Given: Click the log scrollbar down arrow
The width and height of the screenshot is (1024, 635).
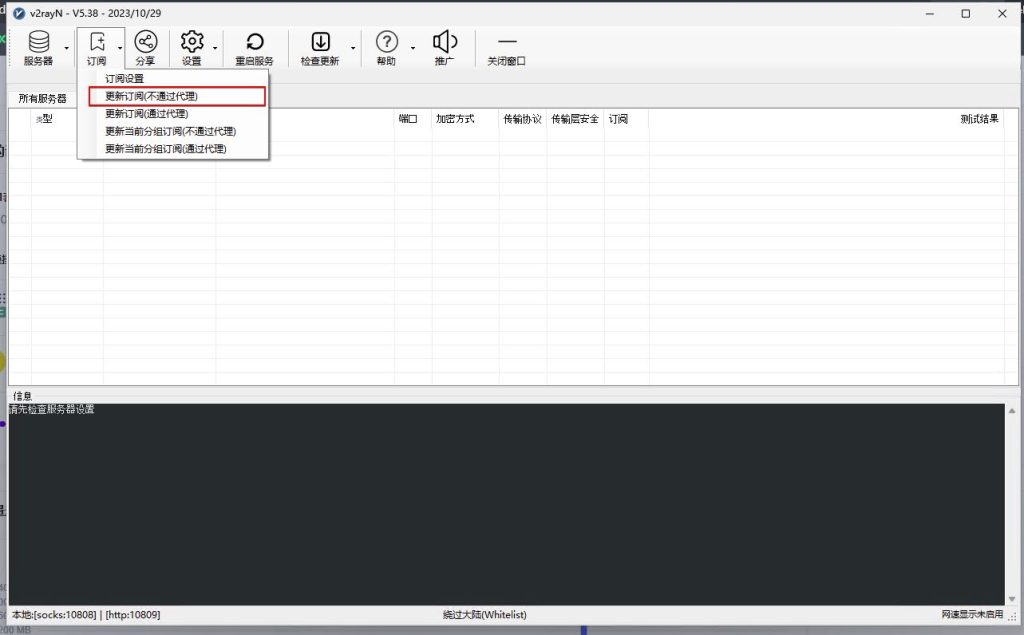Looking at the screenshot, I should pyautogui.click(x=1012, y=599).
